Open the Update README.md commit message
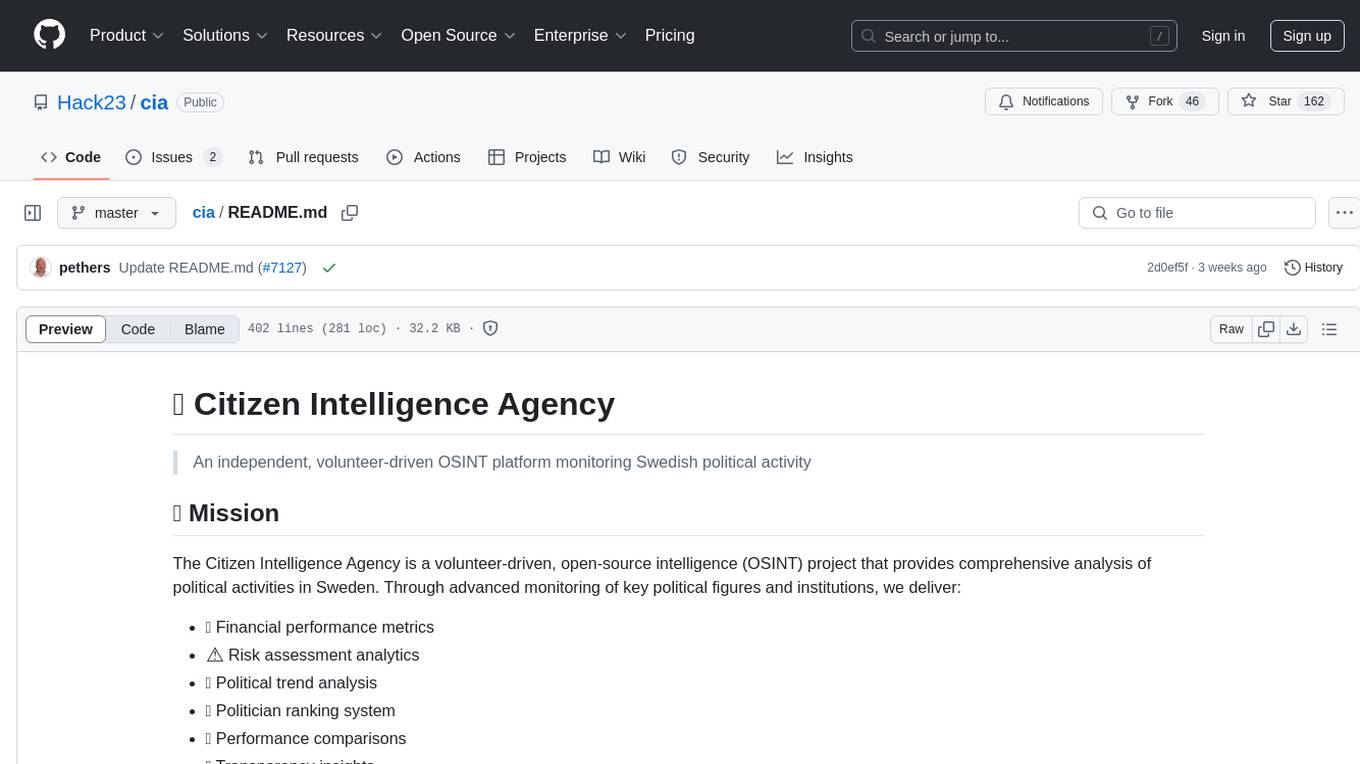This screenshot has height=764, width=1360. [x=186, y=268]
